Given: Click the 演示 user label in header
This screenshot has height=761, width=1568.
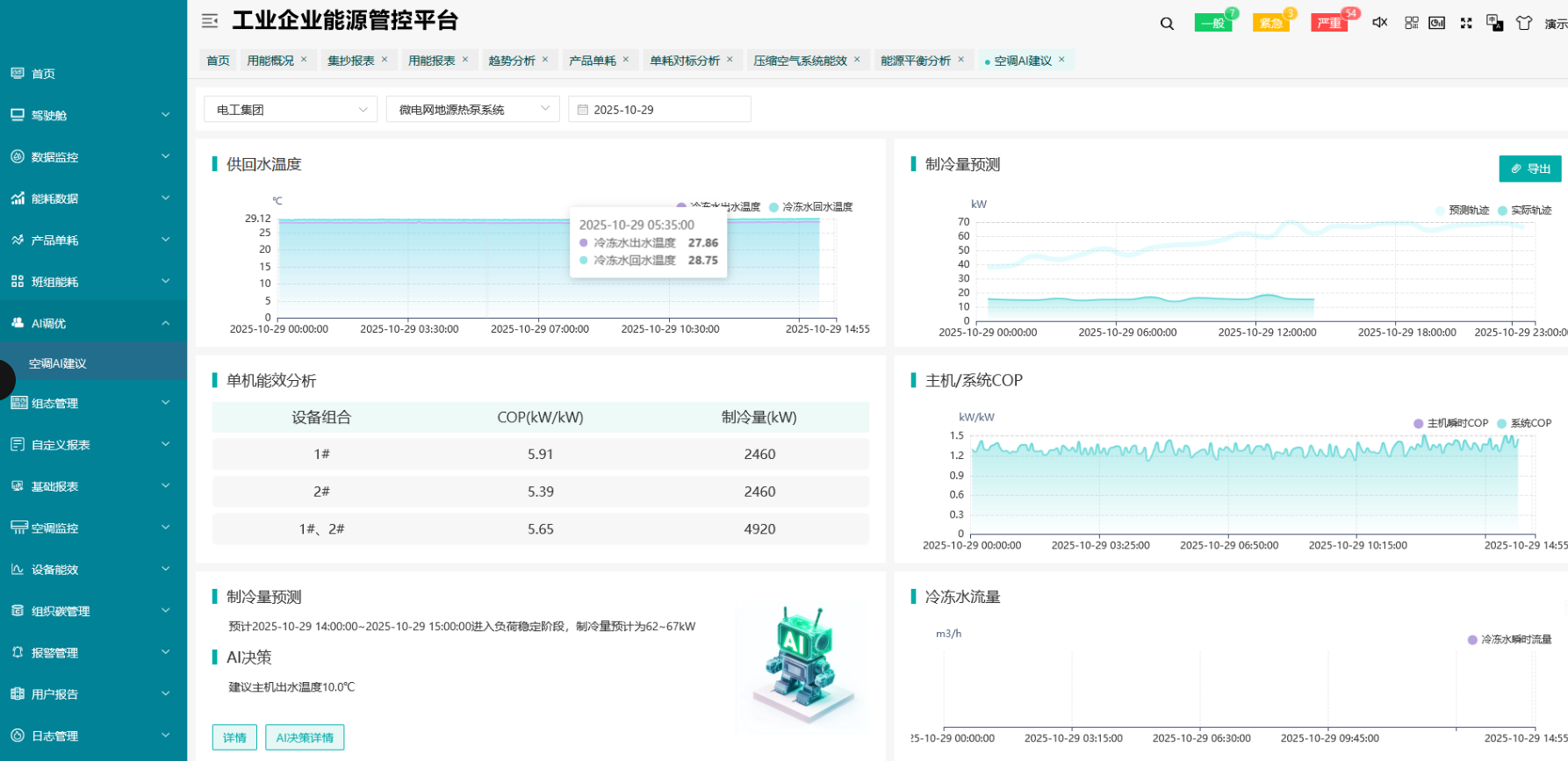Looking at the screenshot, I should 1557,24.
